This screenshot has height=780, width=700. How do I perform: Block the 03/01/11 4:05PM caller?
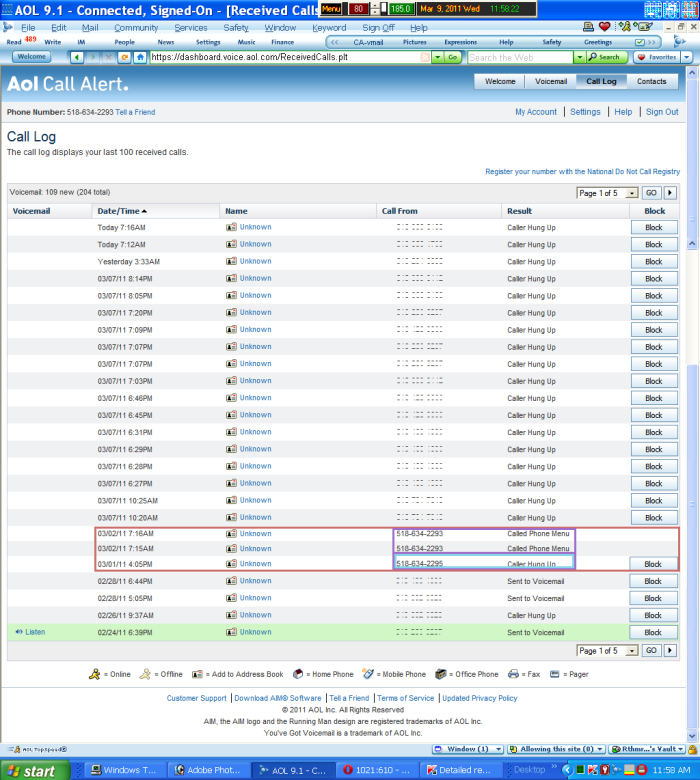(x=653, y=564)
